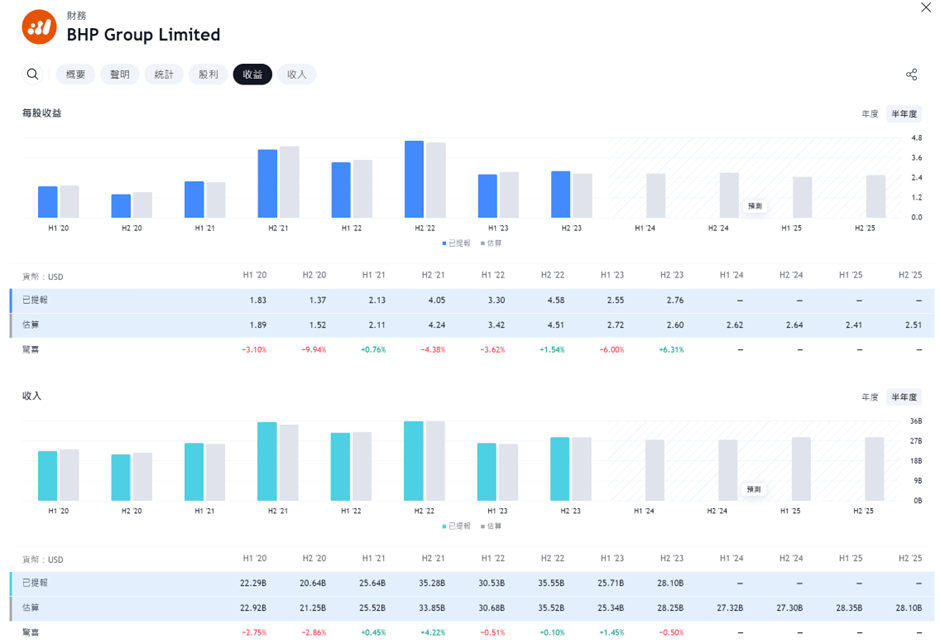Click the cyan H2 '21 revenue bar
Screen dimensions: 940x644
(267, 461)
